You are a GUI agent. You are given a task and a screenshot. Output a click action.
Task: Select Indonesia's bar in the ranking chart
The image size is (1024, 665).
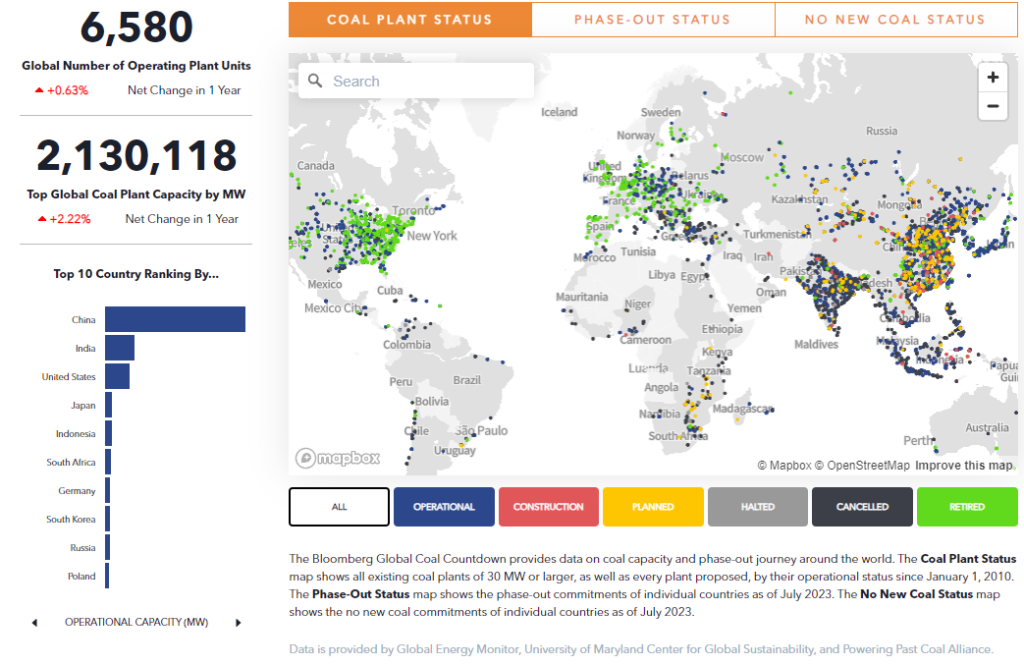tap(108, 434)
